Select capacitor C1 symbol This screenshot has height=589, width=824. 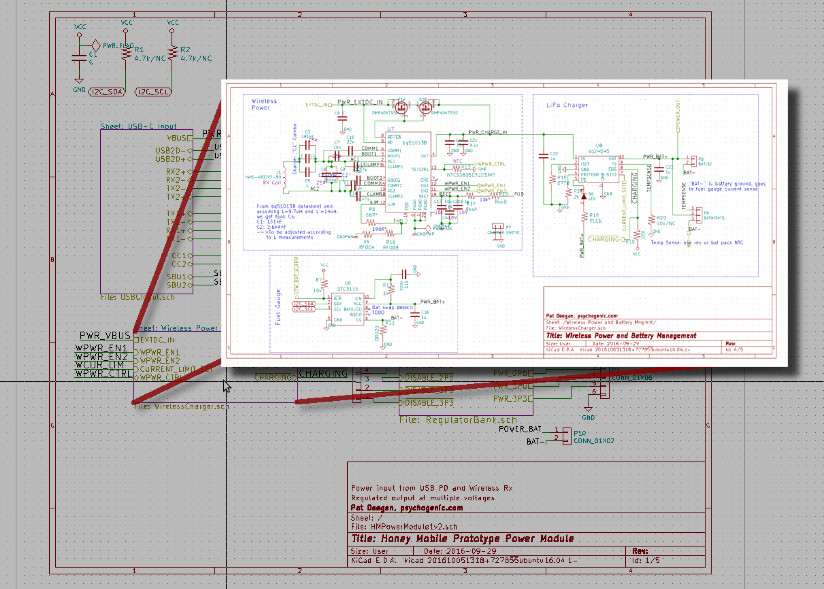pos(79,57)
